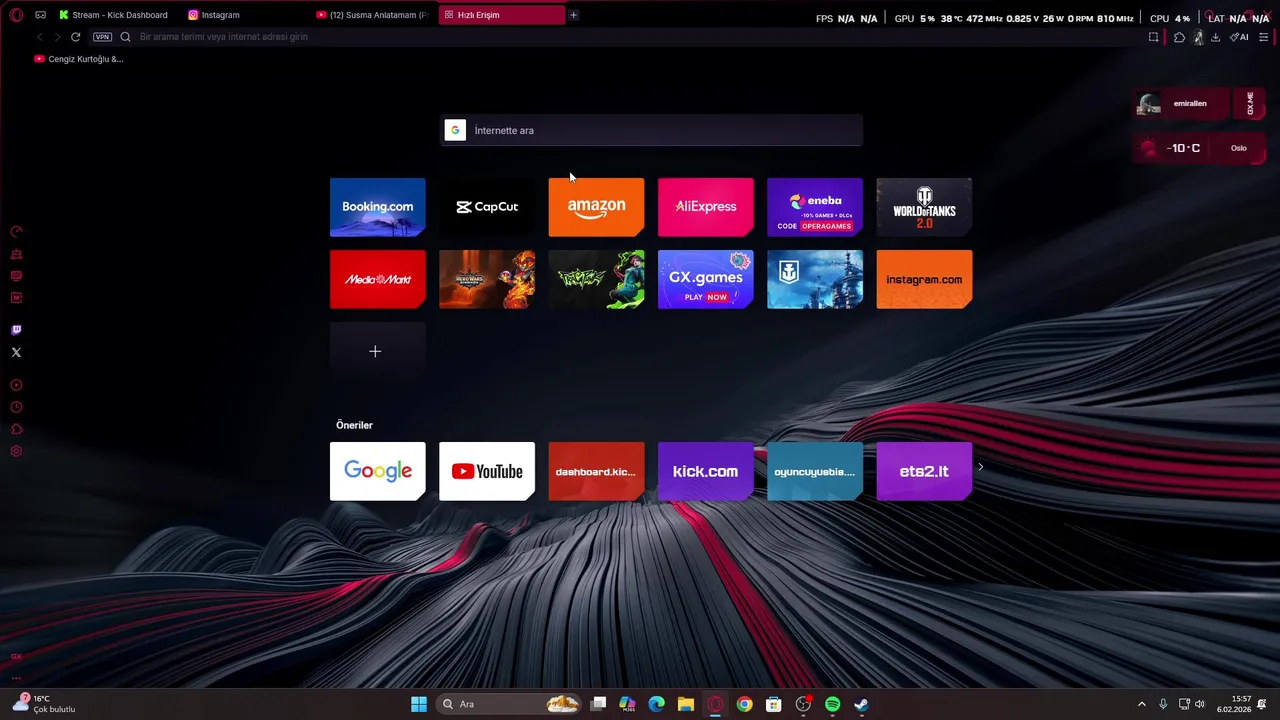Open the oyuncuyuebia suggestion tile
Viewport: 1280px width, 720px height.
tap(815, 471)
